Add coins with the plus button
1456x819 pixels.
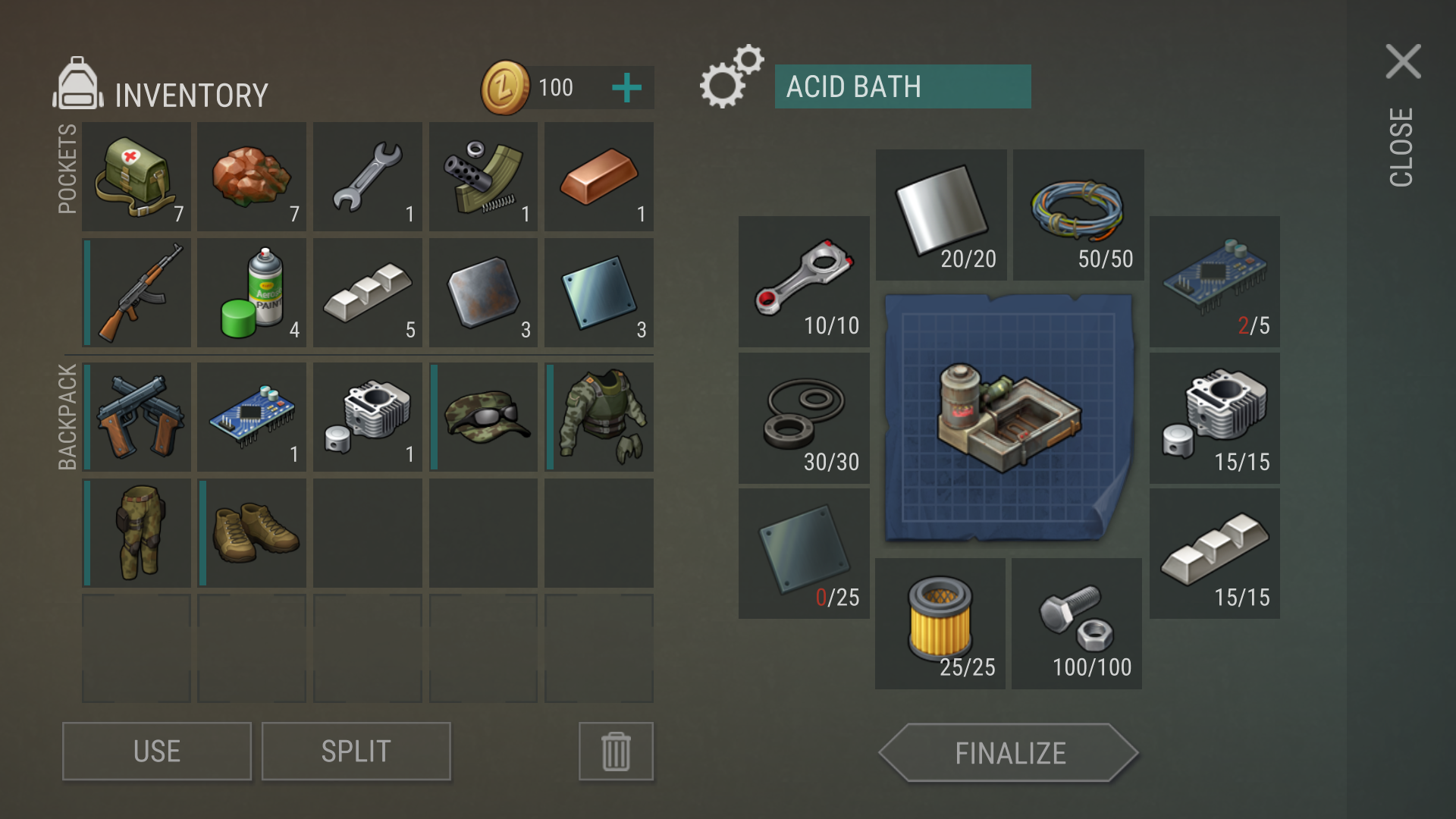tap(626, 88)
